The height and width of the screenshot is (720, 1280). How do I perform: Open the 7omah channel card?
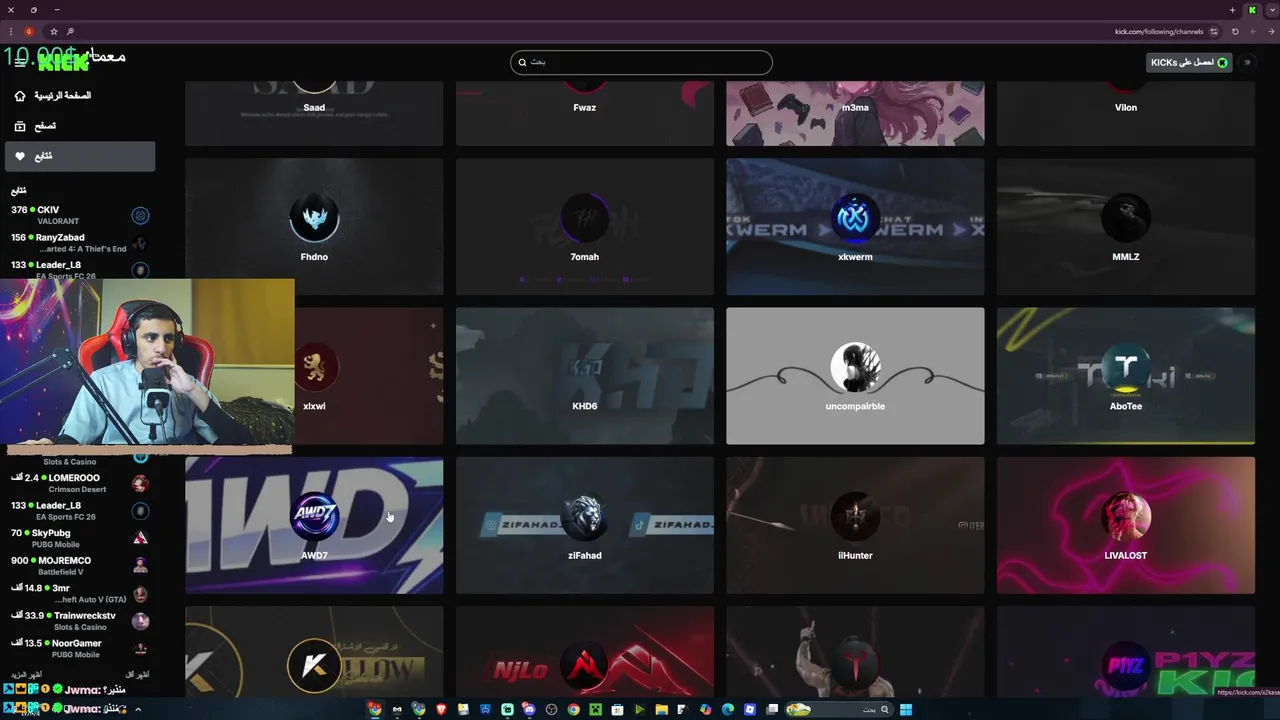tap(585, 227)
